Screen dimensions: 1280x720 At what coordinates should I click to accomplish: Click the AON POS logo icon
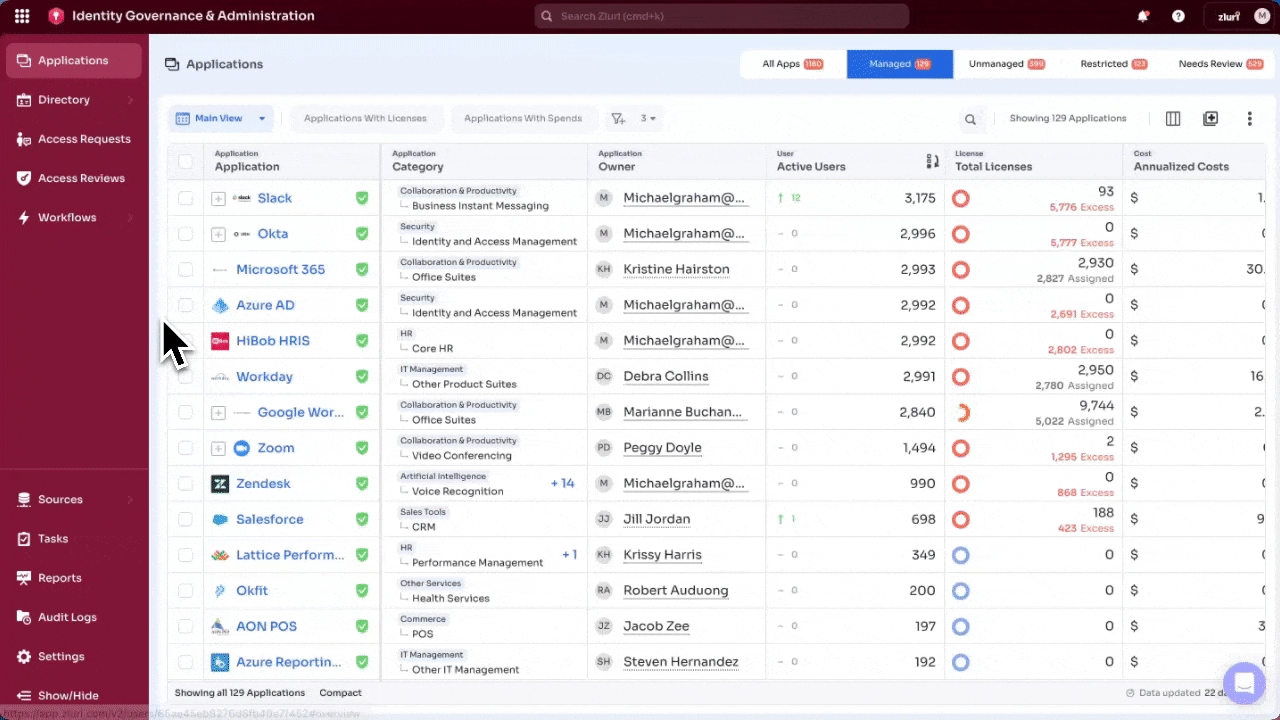[x=220, y=627]
